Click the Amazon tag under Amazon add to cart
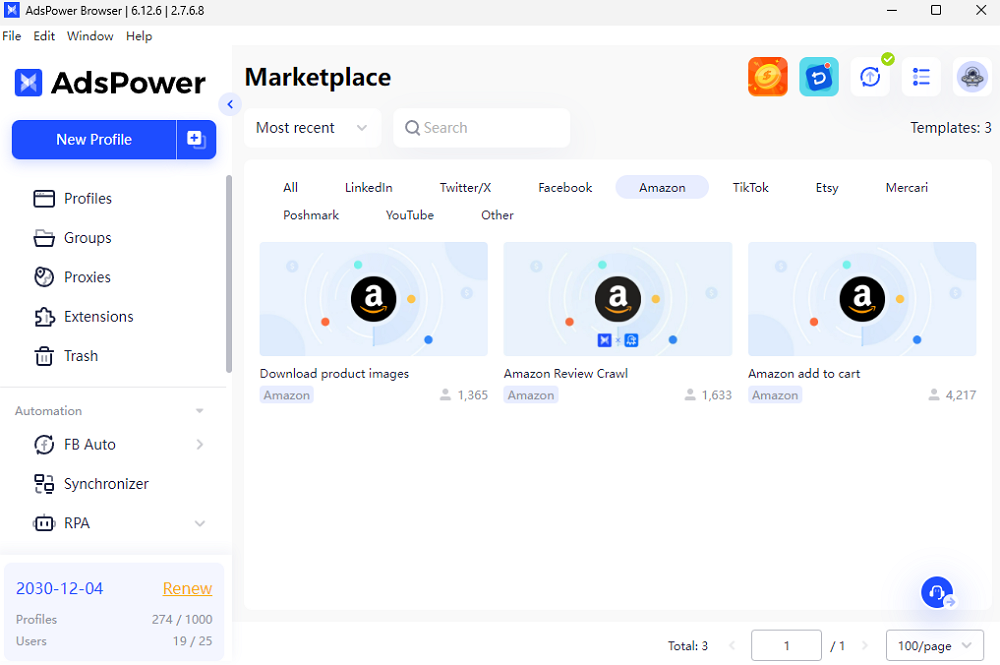1000x665 pixels. pyautogui.click(x=775, y=395)
